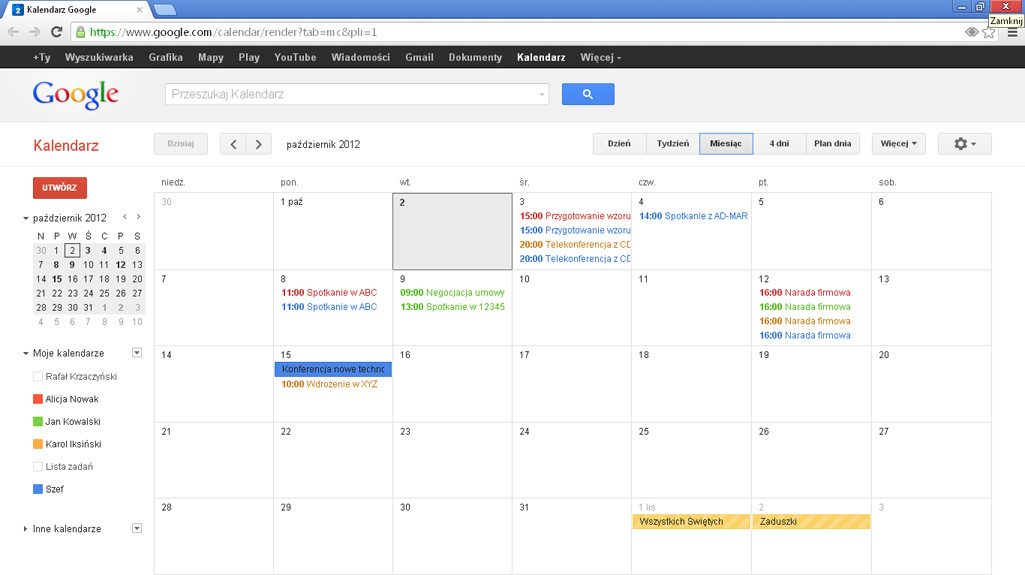Toggle Rafał Krzaczyński calendar visibility

pos(38,376)
